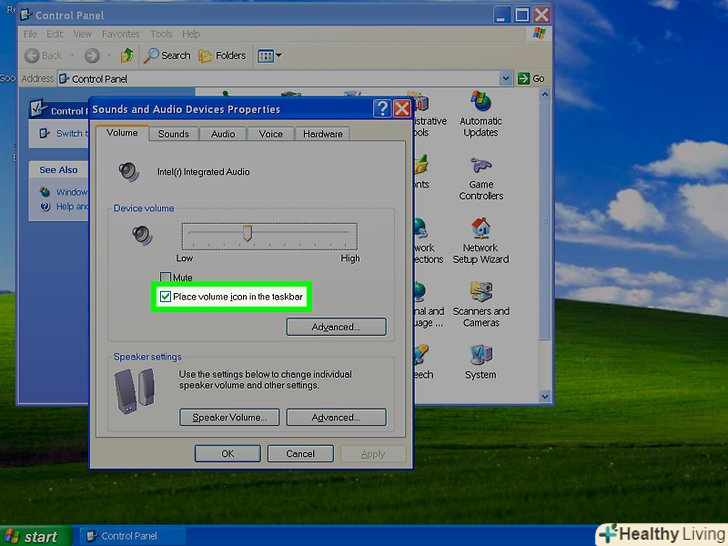Click Cancel in the dialog

coord(300,454)
